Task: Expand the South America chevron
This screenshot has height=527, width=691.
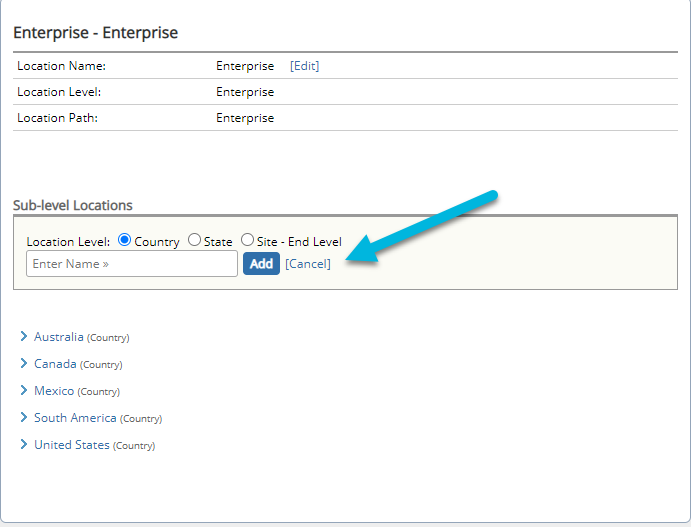Action: (x=24, y=417)
